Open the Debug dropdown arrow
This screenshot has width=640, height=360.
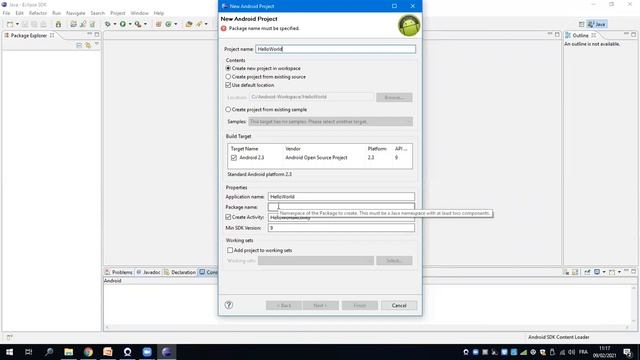[x=115, y=24]
